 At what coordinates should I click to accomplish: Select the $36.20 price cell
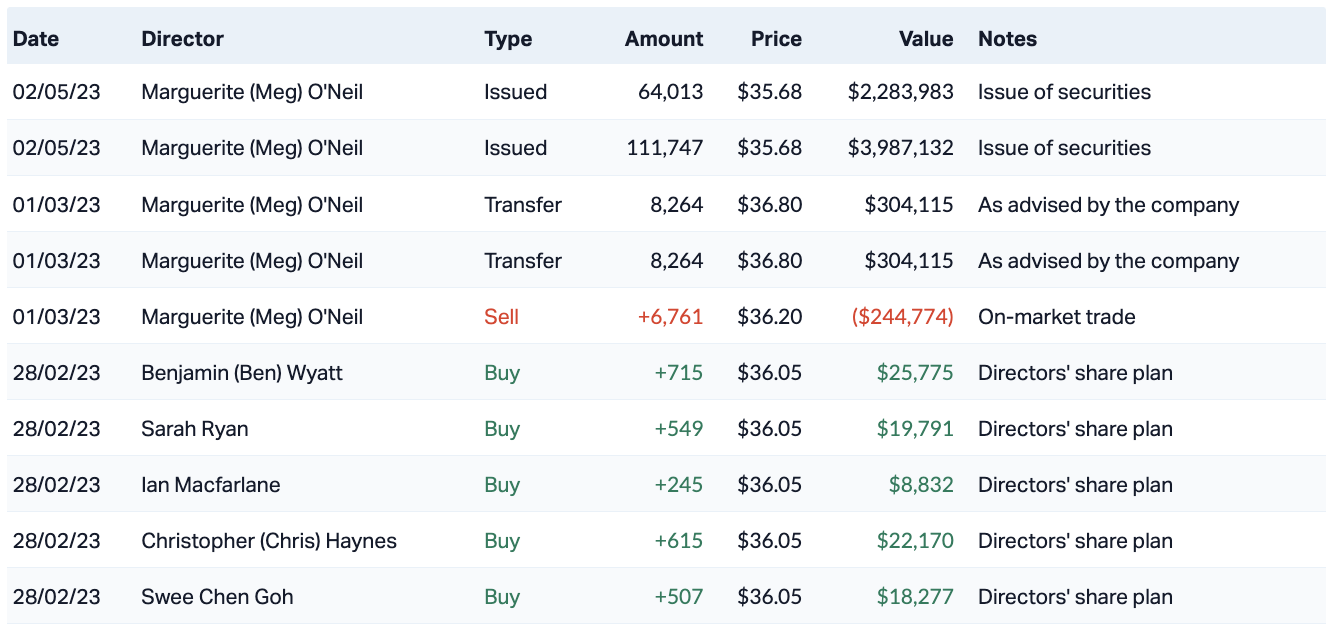(x=769, y=317)
